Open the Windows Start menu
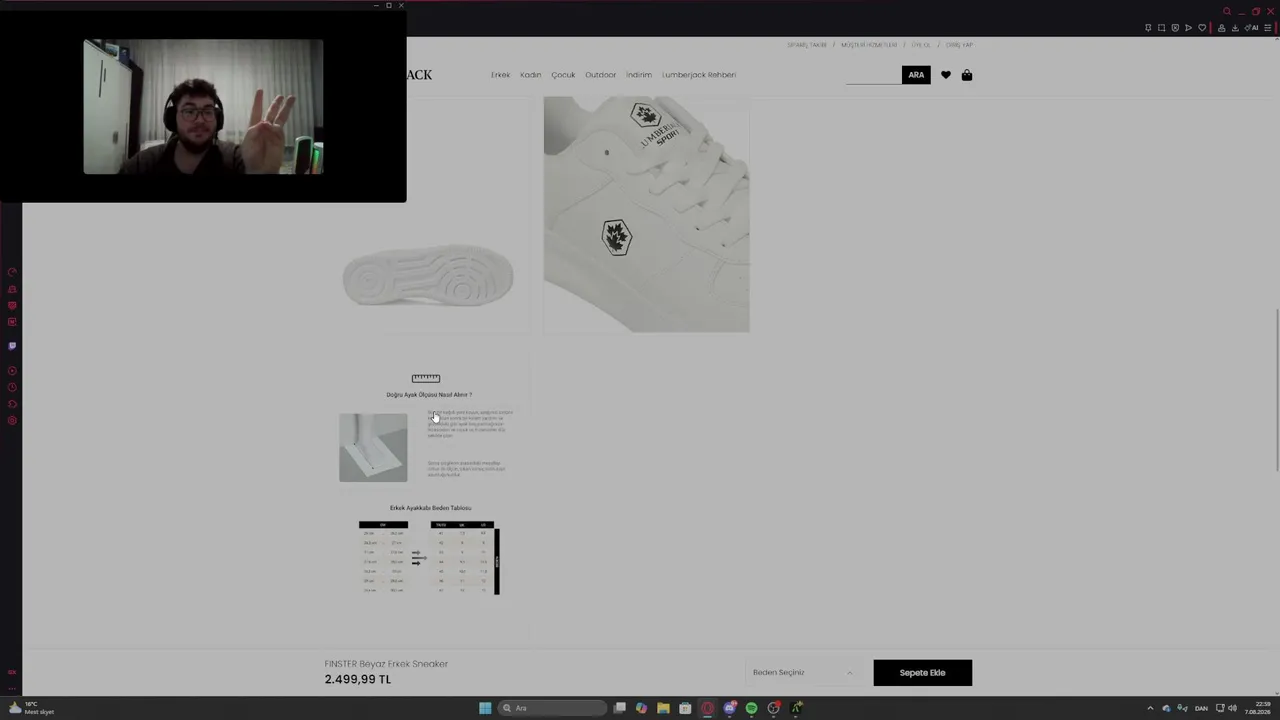This screenshot has height=720, width=1280. pos(485,708)
